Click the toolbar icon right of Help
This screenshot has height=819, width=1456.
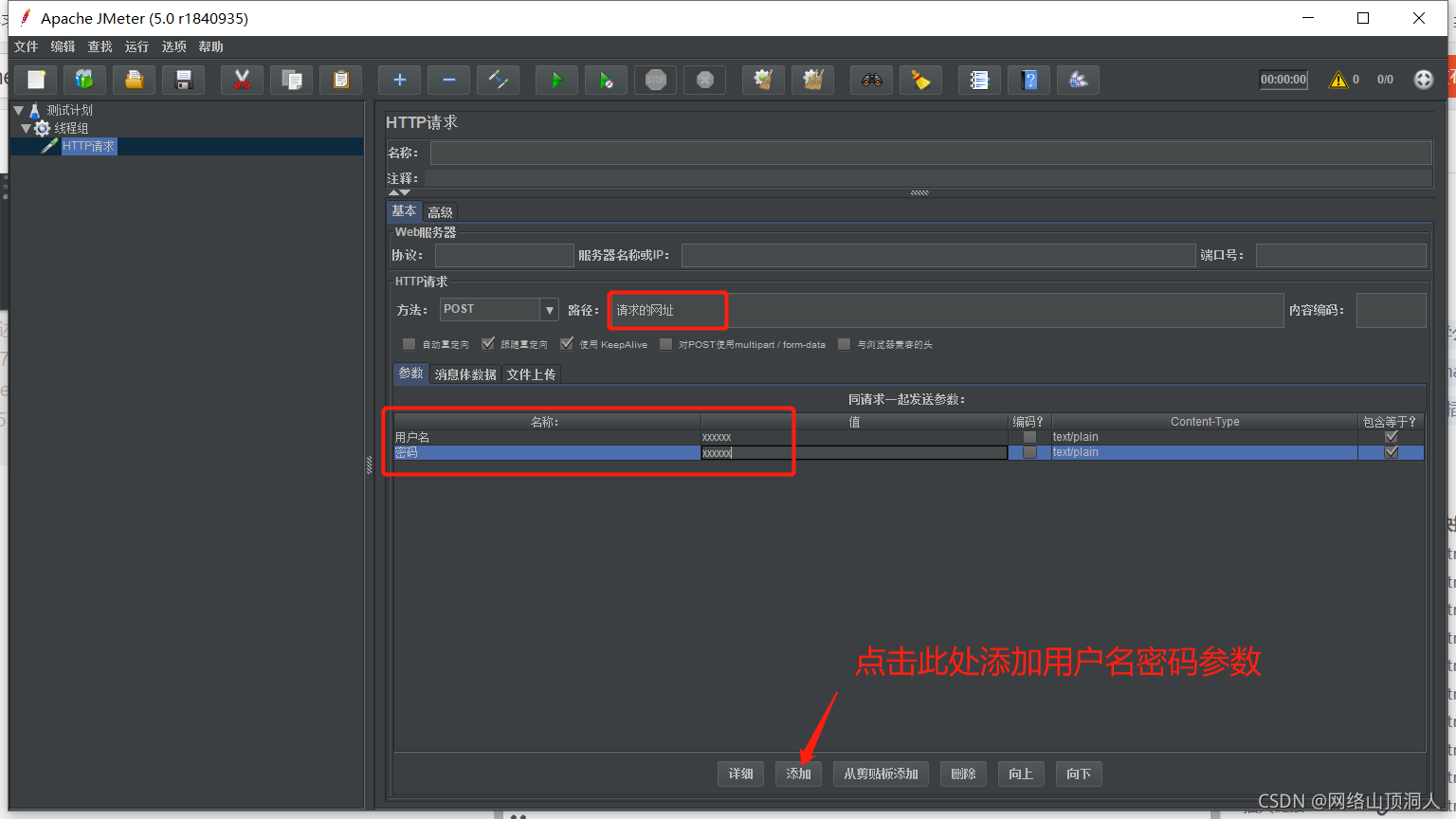[1078, 80]
